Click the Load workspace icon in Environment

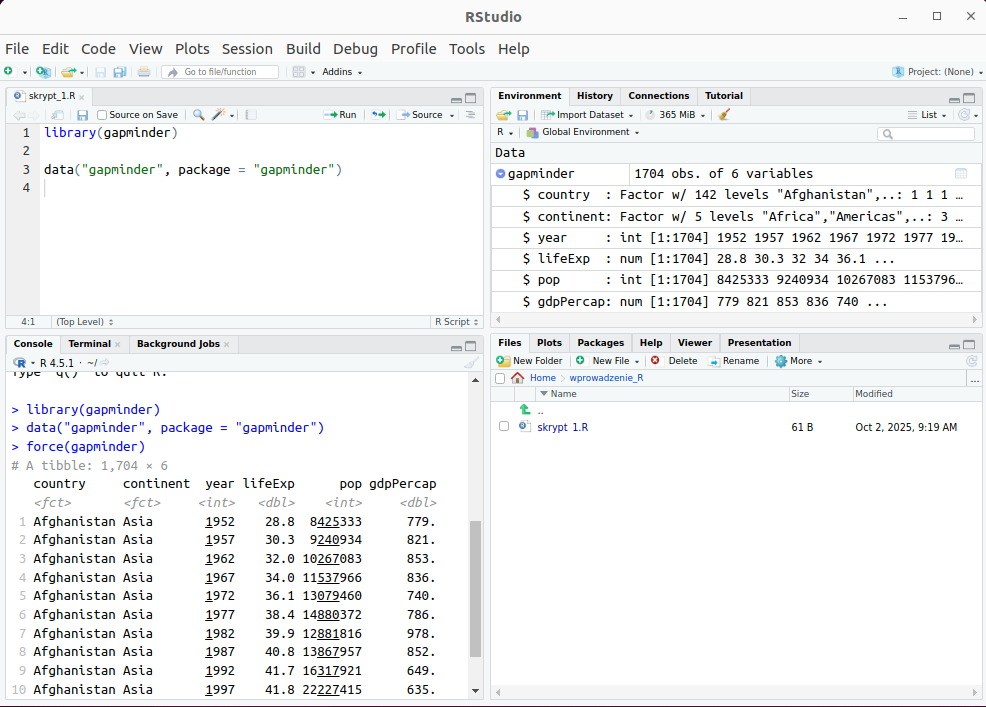(x=504, y=115)
